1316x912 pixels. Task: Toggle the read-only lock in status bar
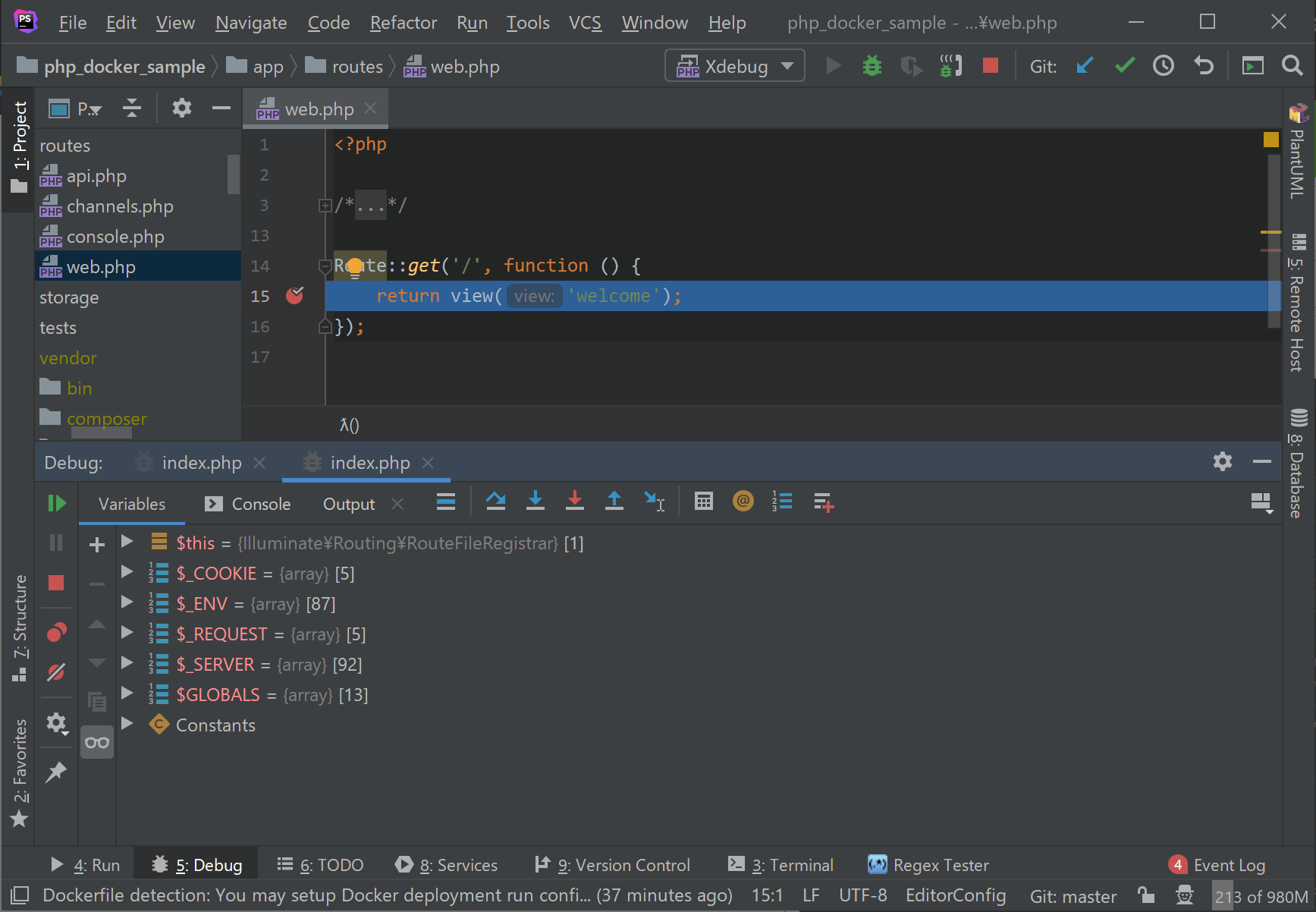(x=1145, y=895)
